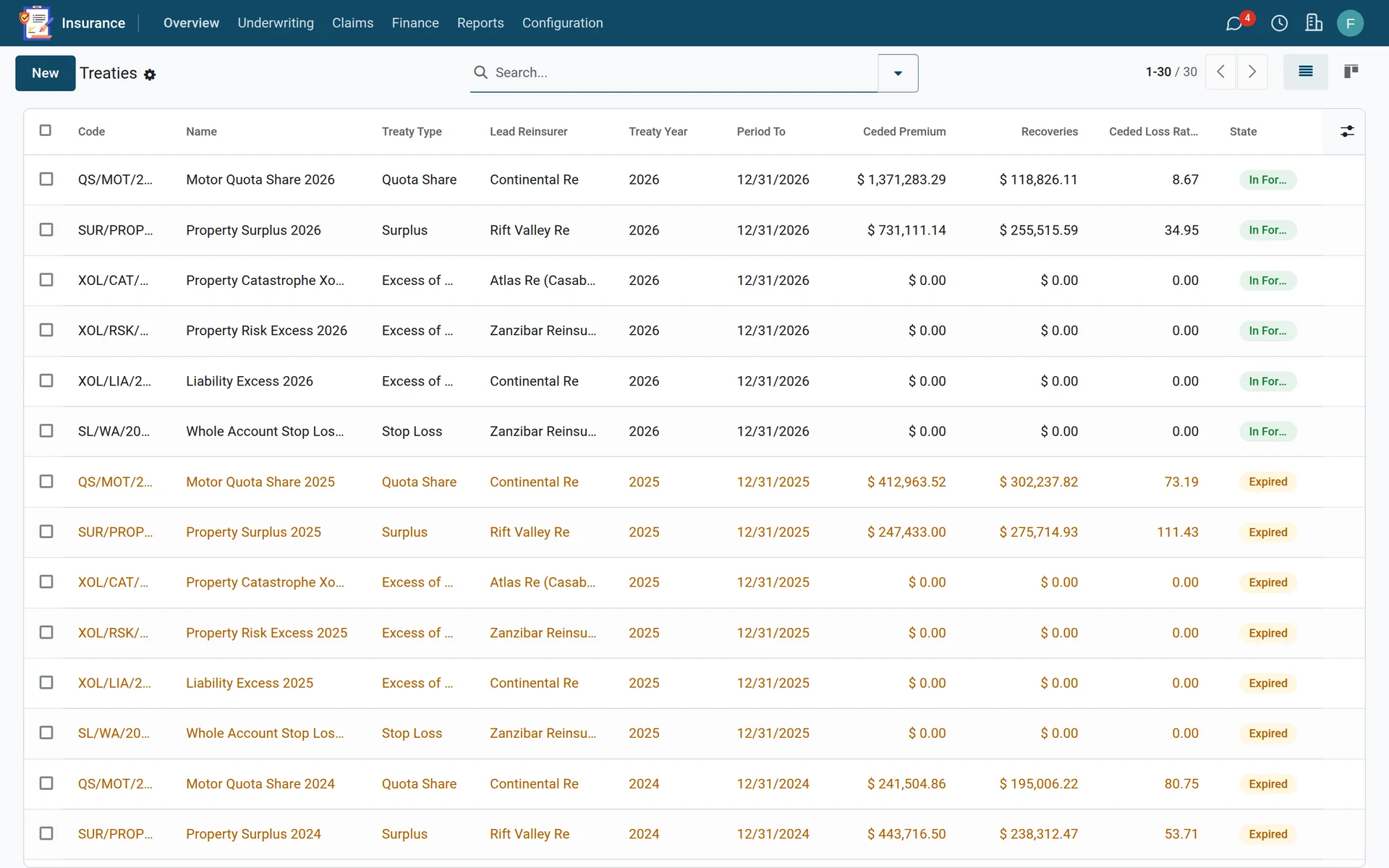Image resolution: width=1389 pixels, height=868 pixels.
Task: Click the 1-30 / 30 pager counter
Action: (x=1171, y=72)
